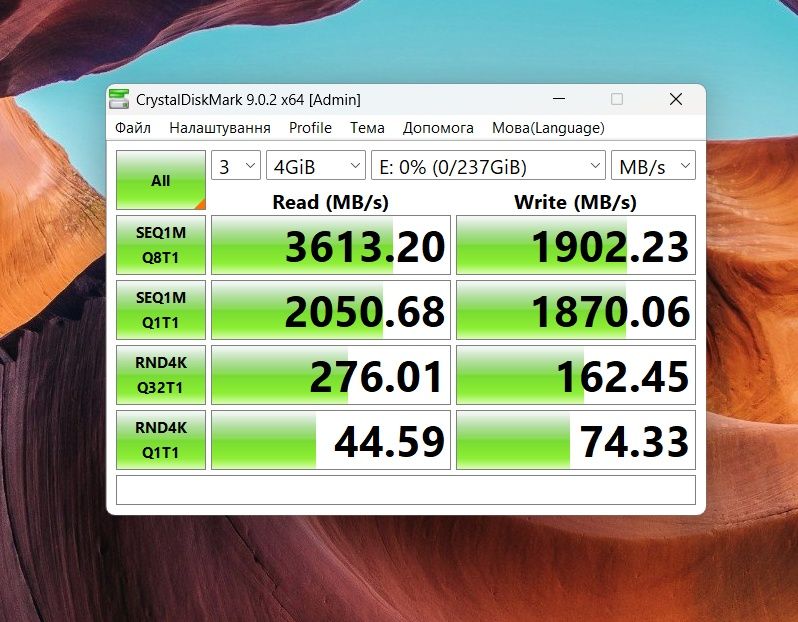Expand the test count dropdown showing 3
The width and height of the screenshot is (798, 622).
(236, 165)
